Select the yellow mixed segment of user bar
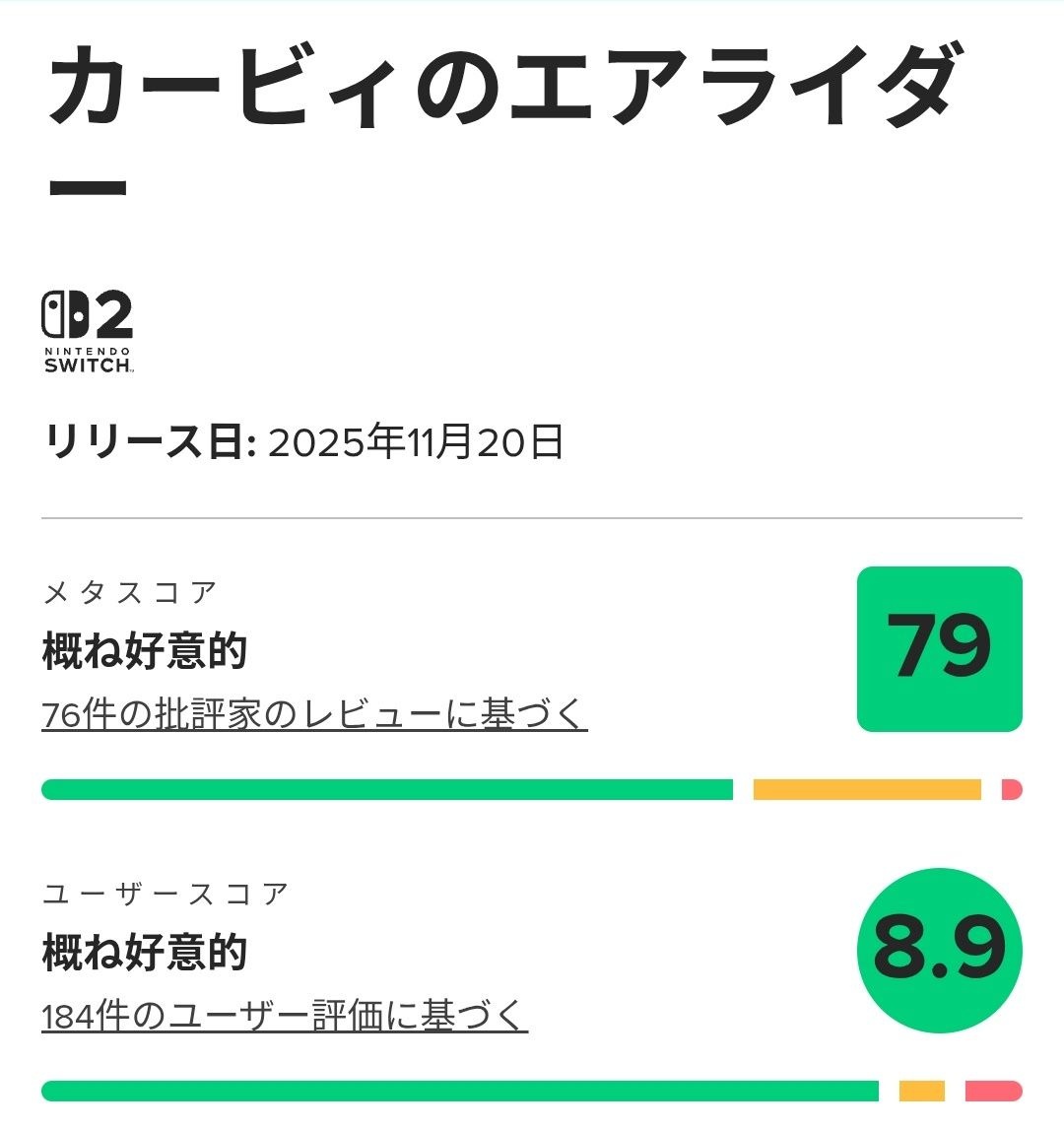Viewport: 1064px width, 1129px height. [x=921, y=1091]
